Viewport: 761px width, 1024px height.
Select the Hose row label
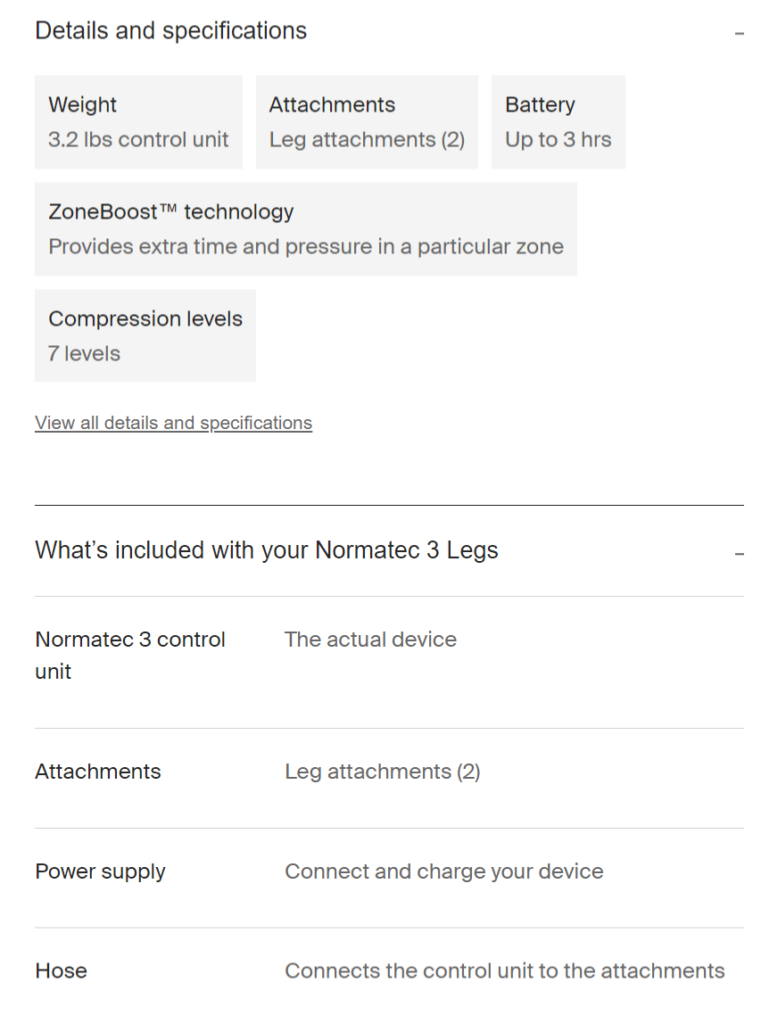click(61, 971)
